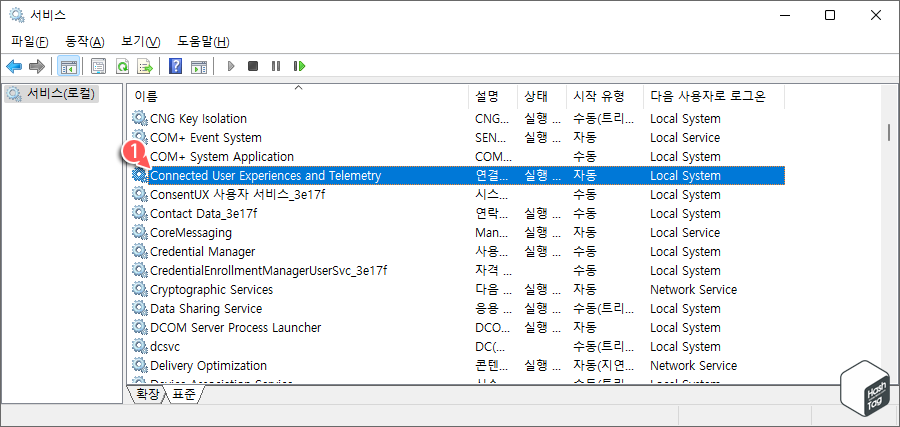
Task: Select the CoreMessaging service name
Action: click(191, 232)
